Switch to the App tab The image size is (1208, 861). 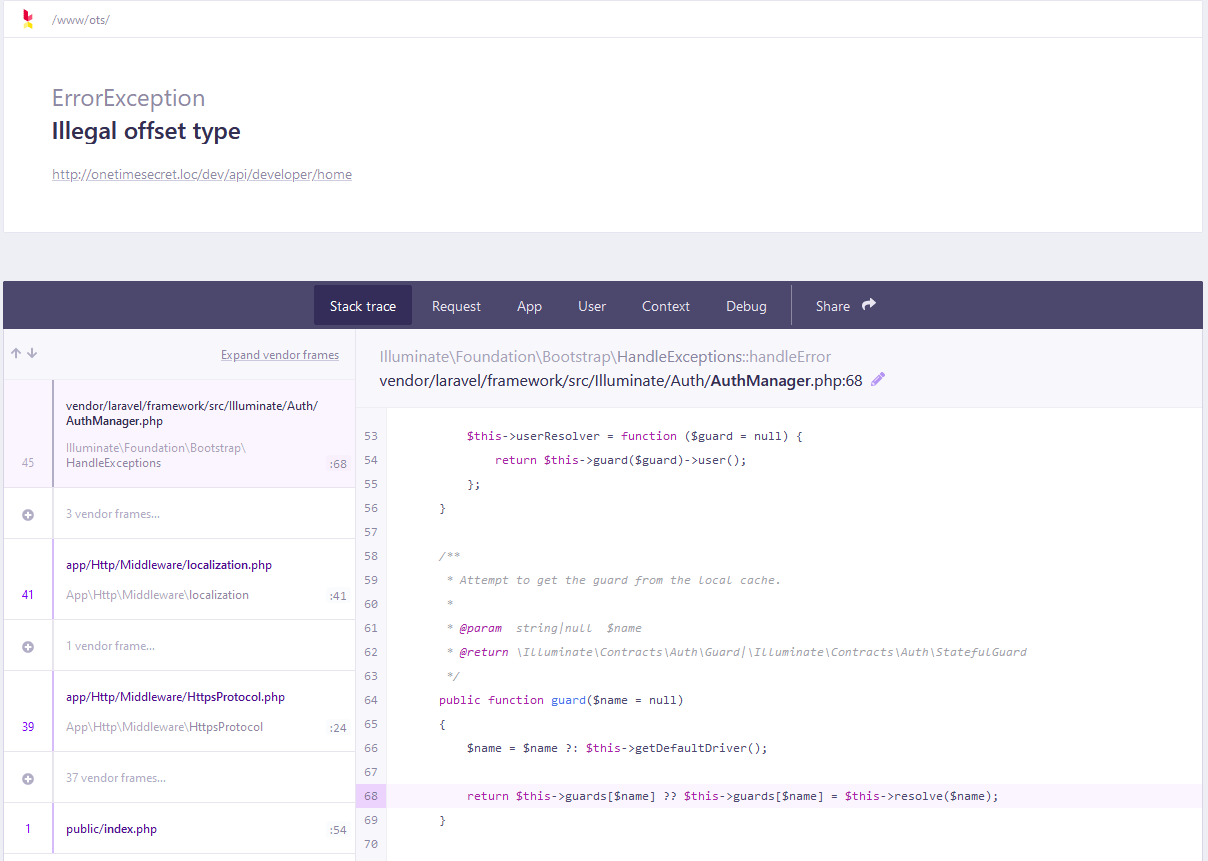click(x=529, y=306)
